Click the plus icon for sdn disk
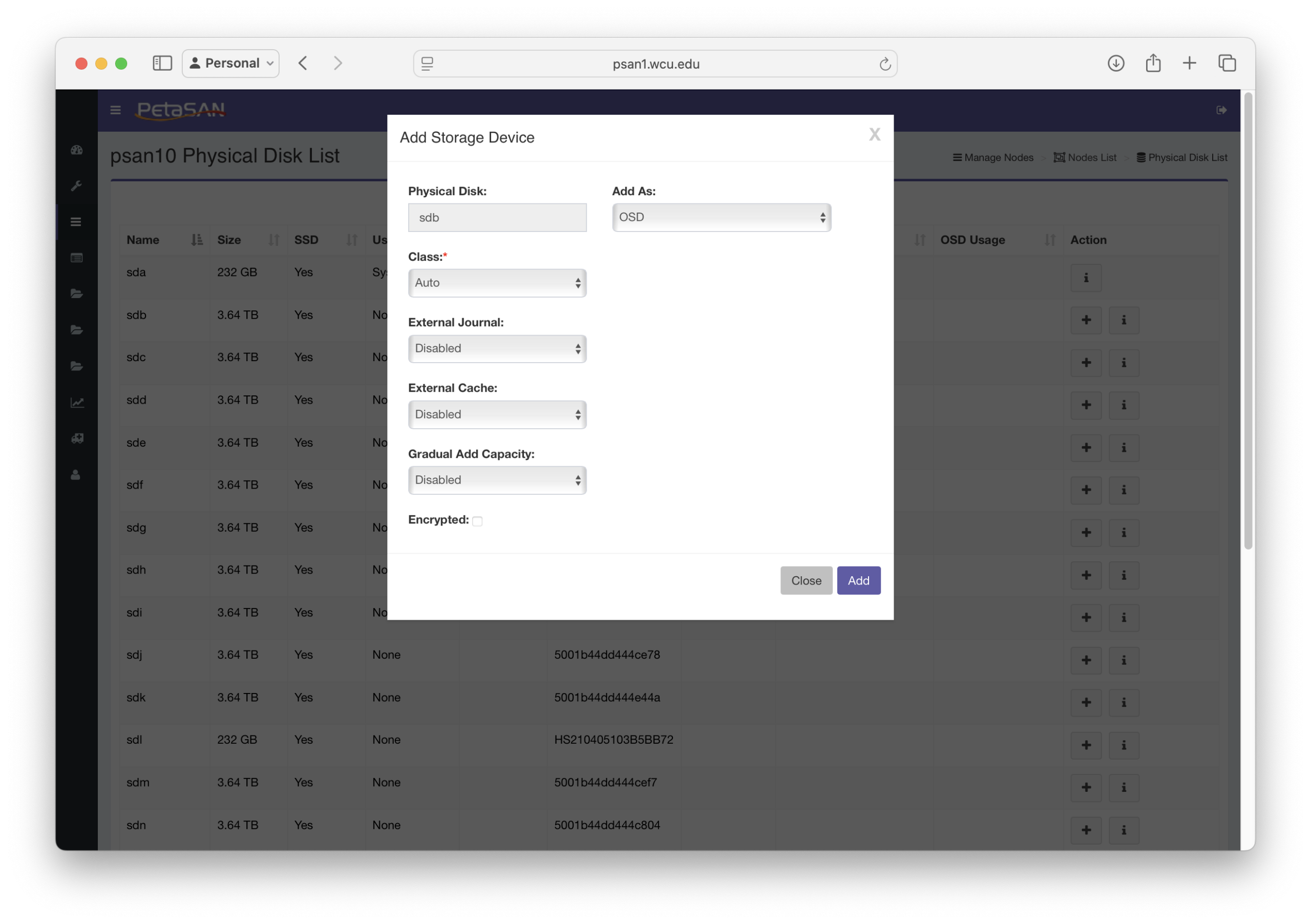 tap(1086, 830)
